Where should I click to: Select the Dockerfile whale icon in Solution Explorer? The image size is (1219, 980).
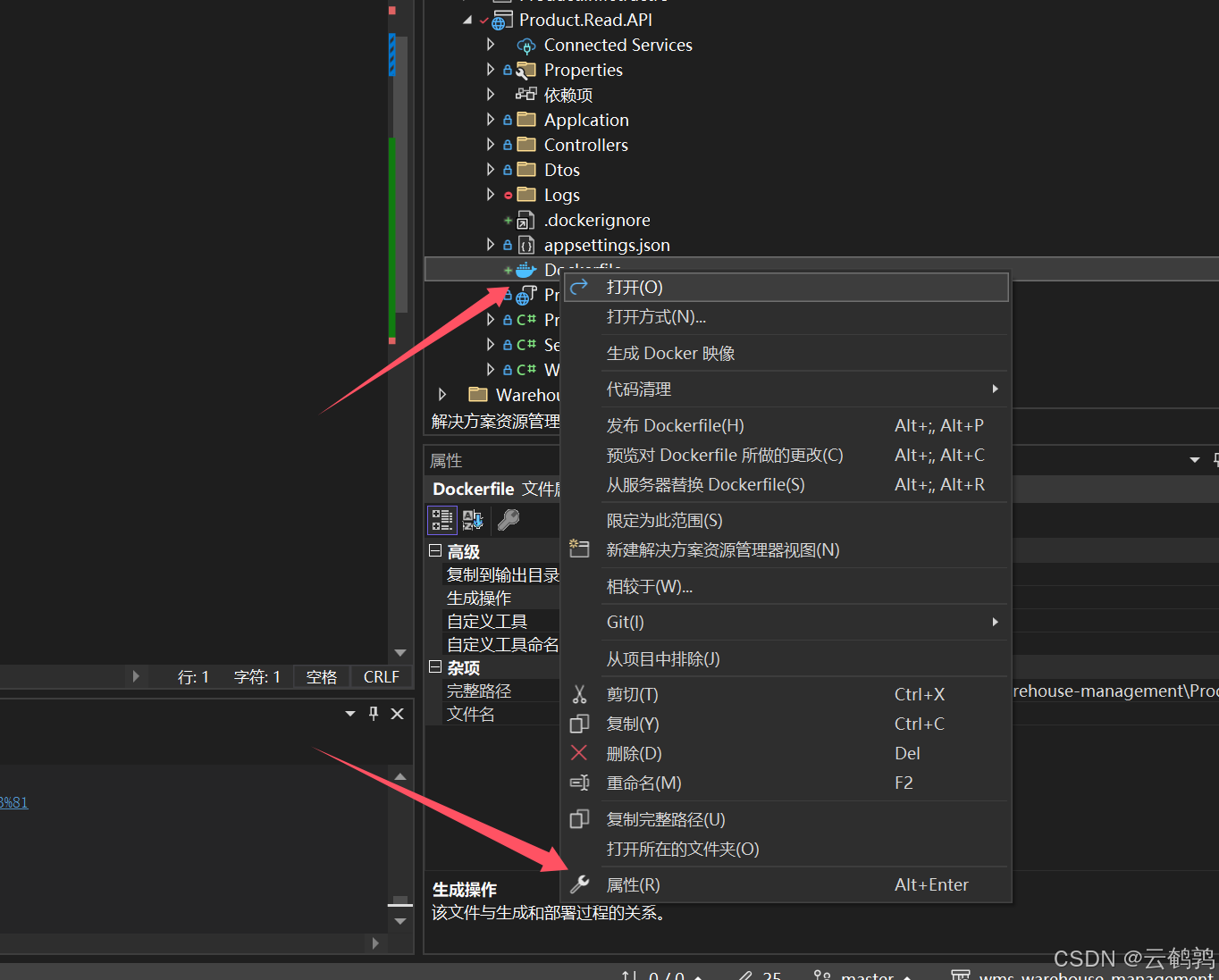[524, 269]
